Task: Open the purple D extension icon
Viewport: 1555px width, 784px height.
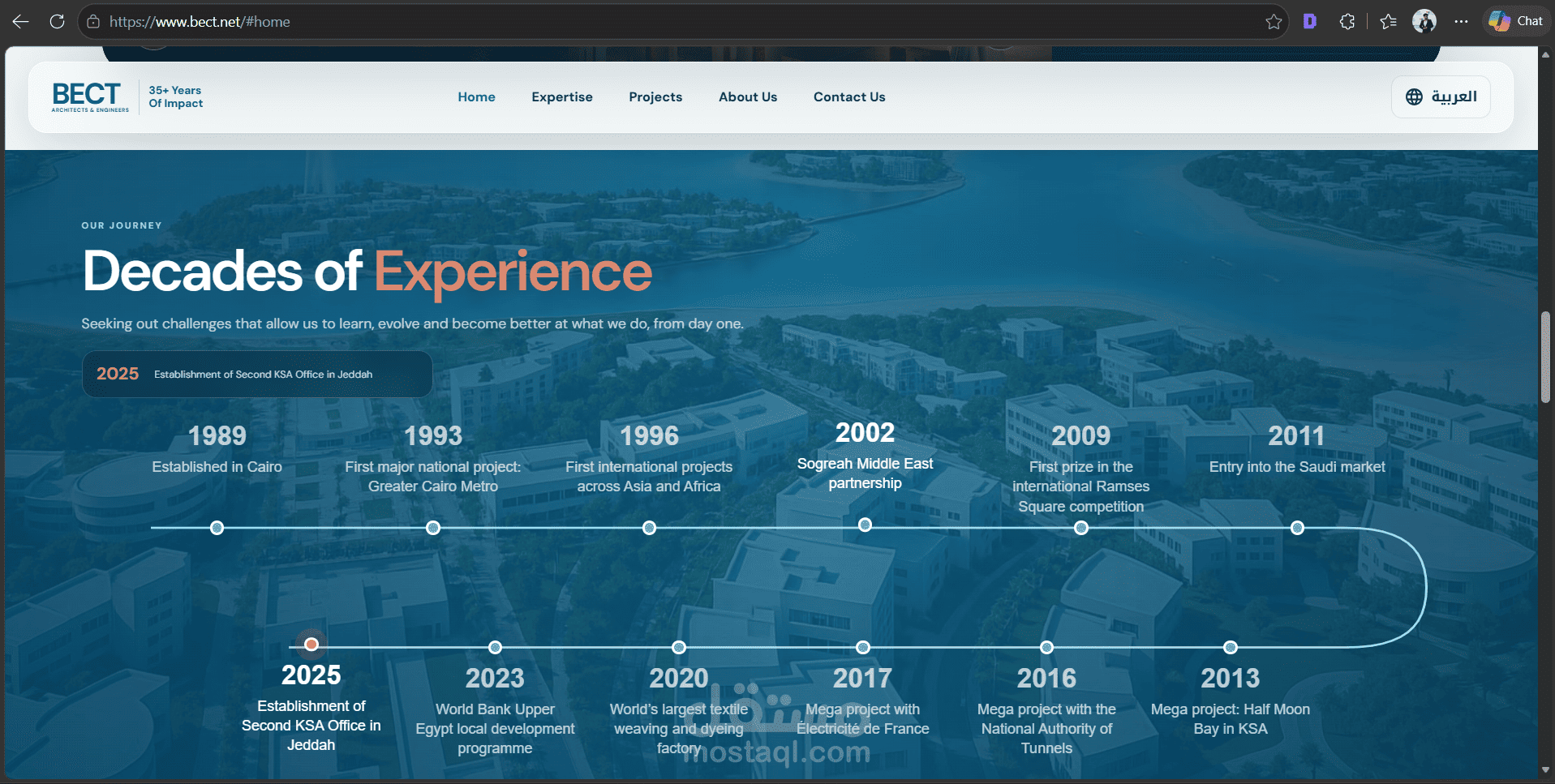Action: tap(1310, 22)
